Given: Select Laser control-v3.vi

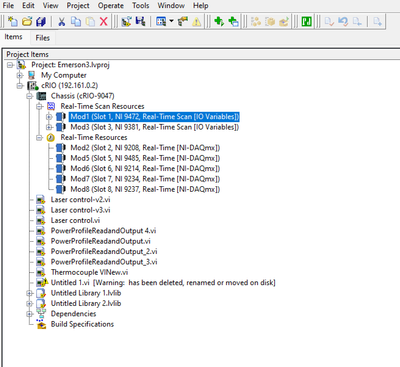Looking at the screenshot, I should click(80, 210).
